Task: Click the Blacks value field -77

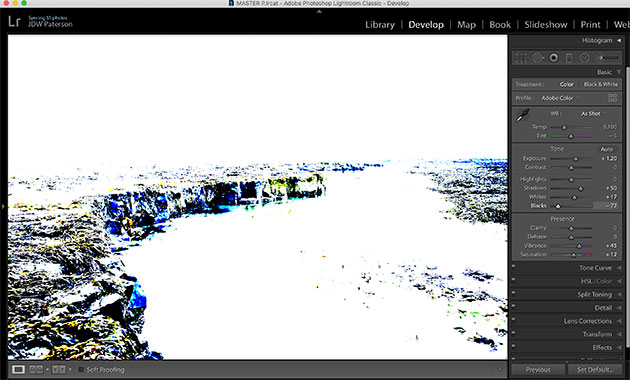Action: [606, 206]
